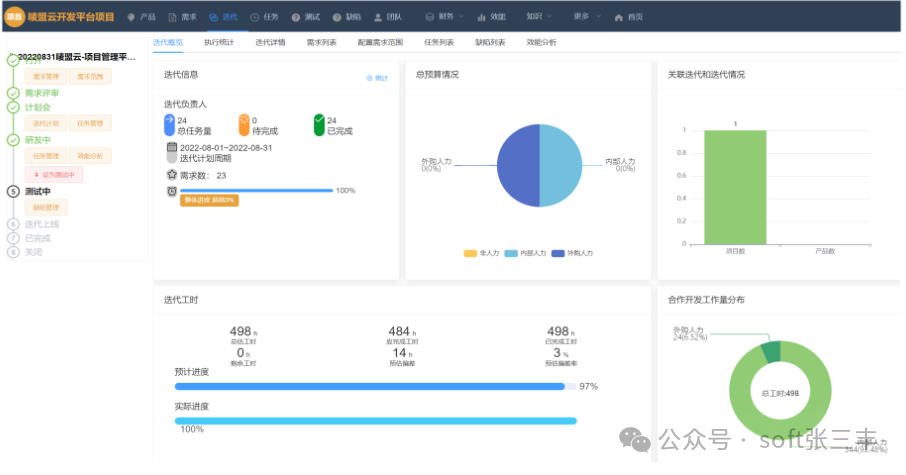The width and height of the screenshot is (906, 475).
Task: Click the 缺陷管理 button under 测试中
Action: (x=46, y=207)
